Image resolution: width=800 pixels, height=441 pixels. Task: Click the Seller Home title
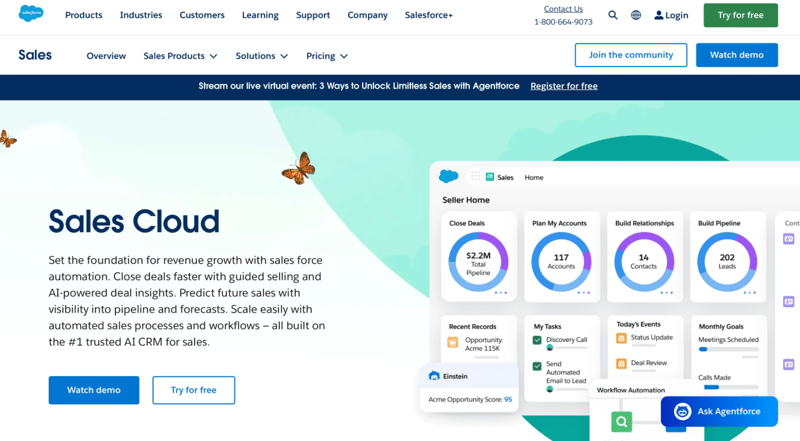[466, 200]
